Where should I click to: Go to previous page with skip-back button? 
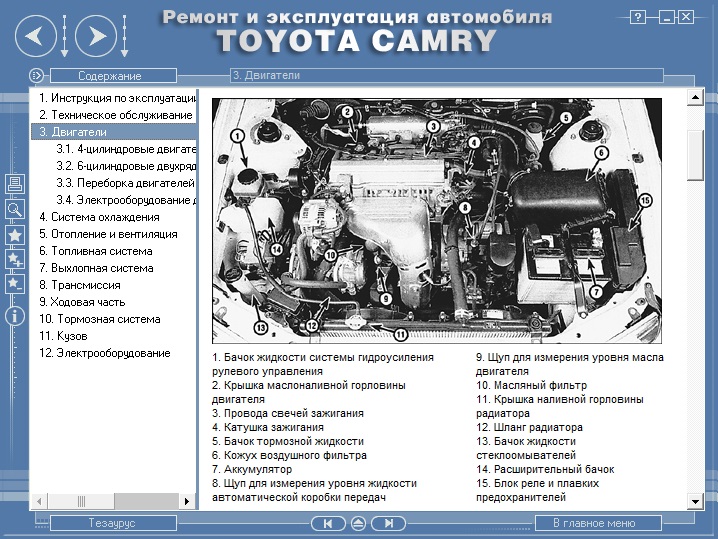coord(328,523)
